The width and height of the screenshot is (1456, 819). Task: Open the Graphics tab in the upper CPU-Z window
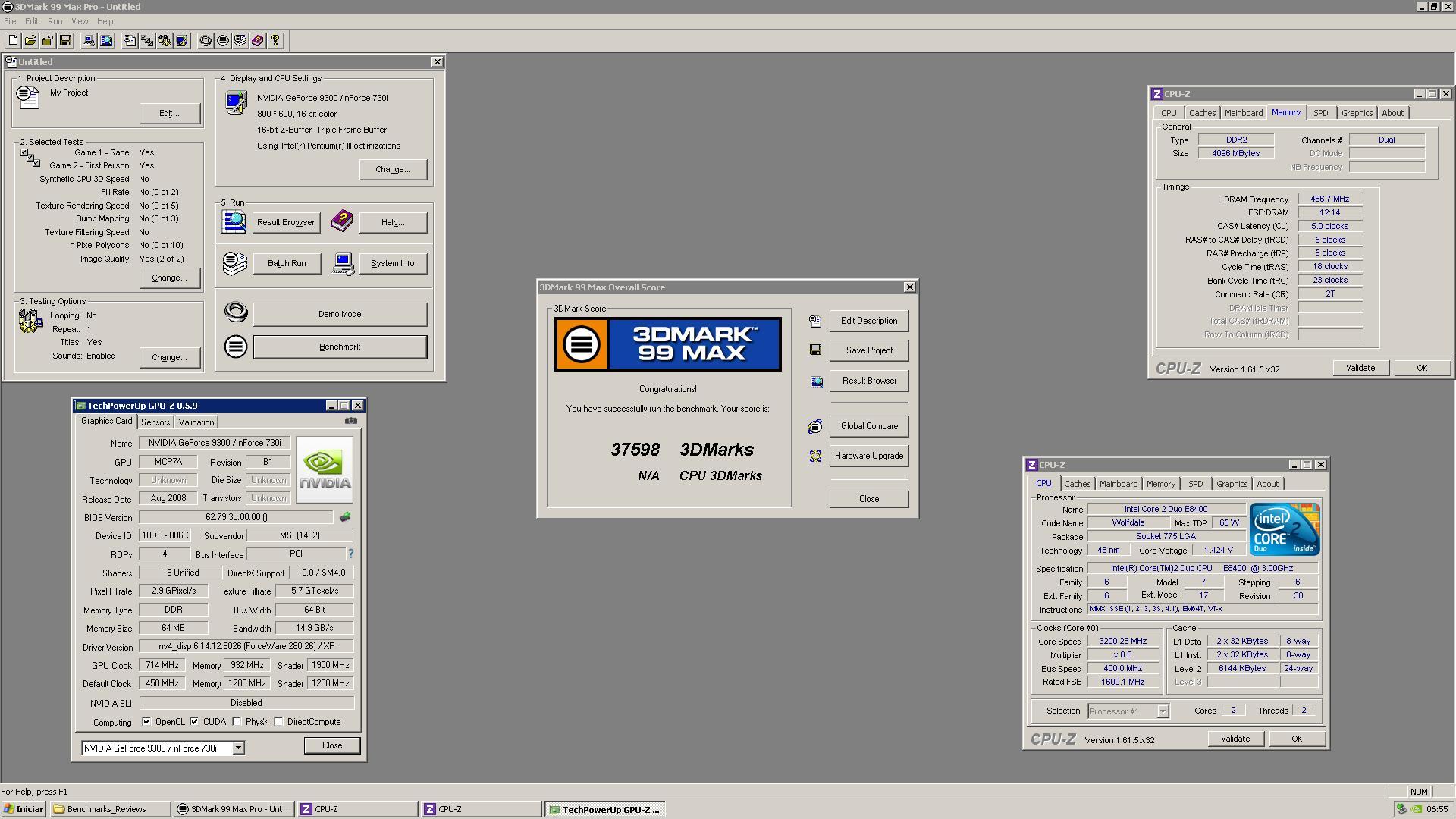coord(1357,113)
